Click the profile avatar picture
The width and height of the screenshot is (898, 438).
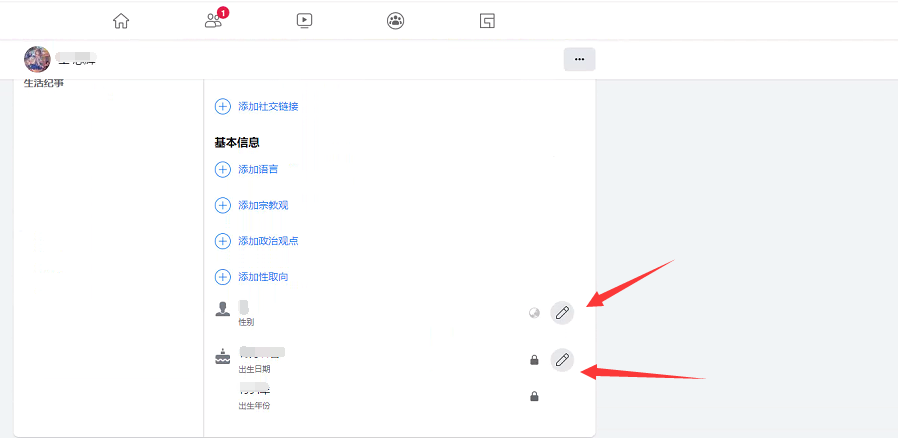(37, 59)
